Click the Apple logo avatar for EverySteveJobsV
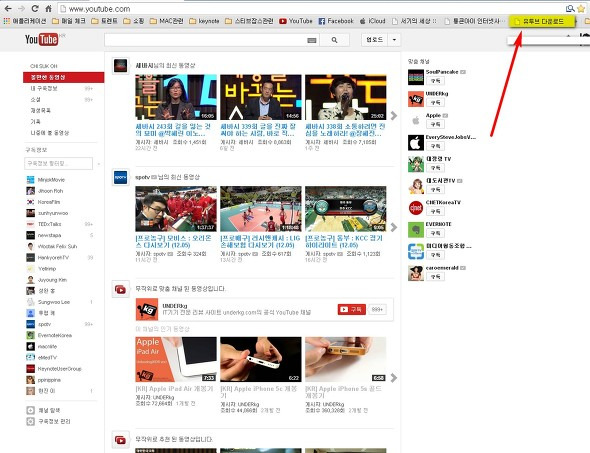Viewport: 590px width, 453px height. coord(416,143)
